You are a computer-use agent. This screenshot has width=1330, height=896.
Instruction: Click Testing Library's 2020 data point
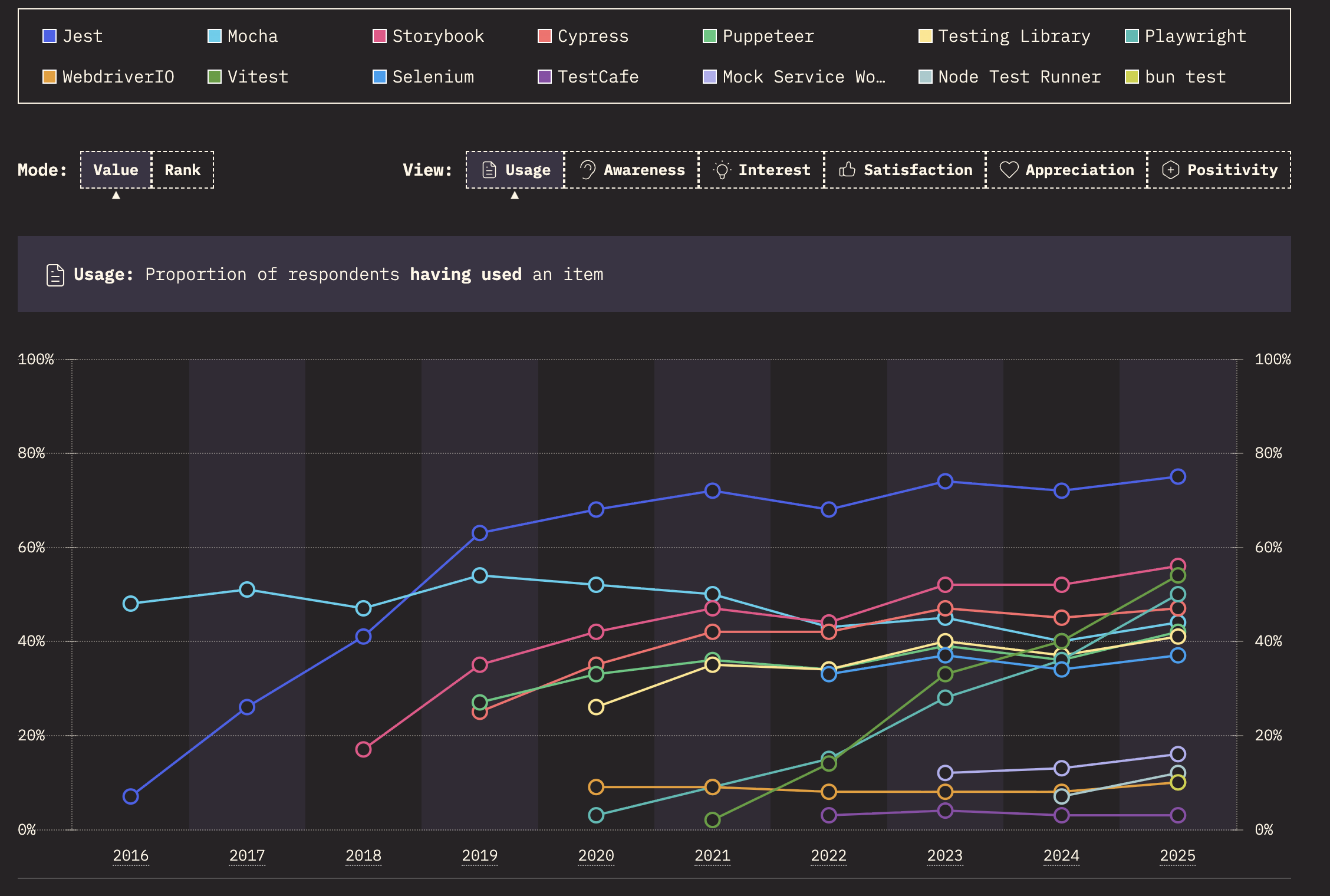tap(596, 707)
